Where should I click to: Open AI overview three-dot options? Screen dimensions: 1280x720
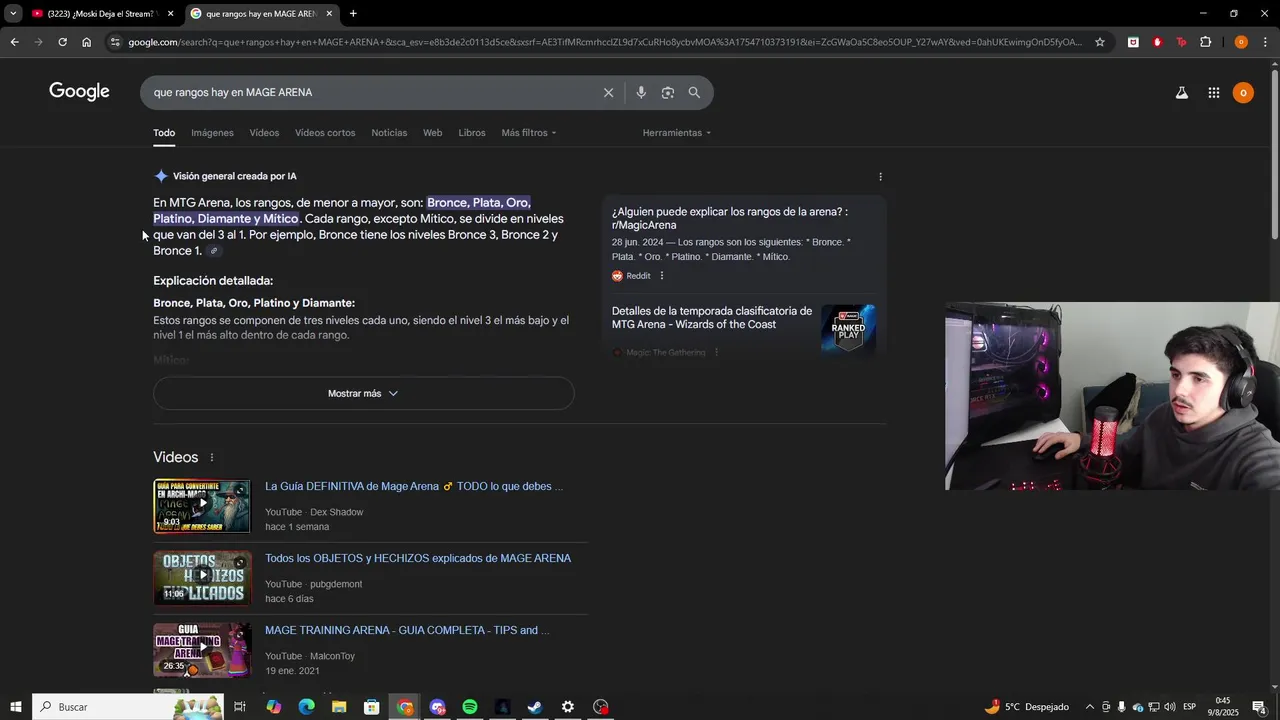tap(880, 177)
